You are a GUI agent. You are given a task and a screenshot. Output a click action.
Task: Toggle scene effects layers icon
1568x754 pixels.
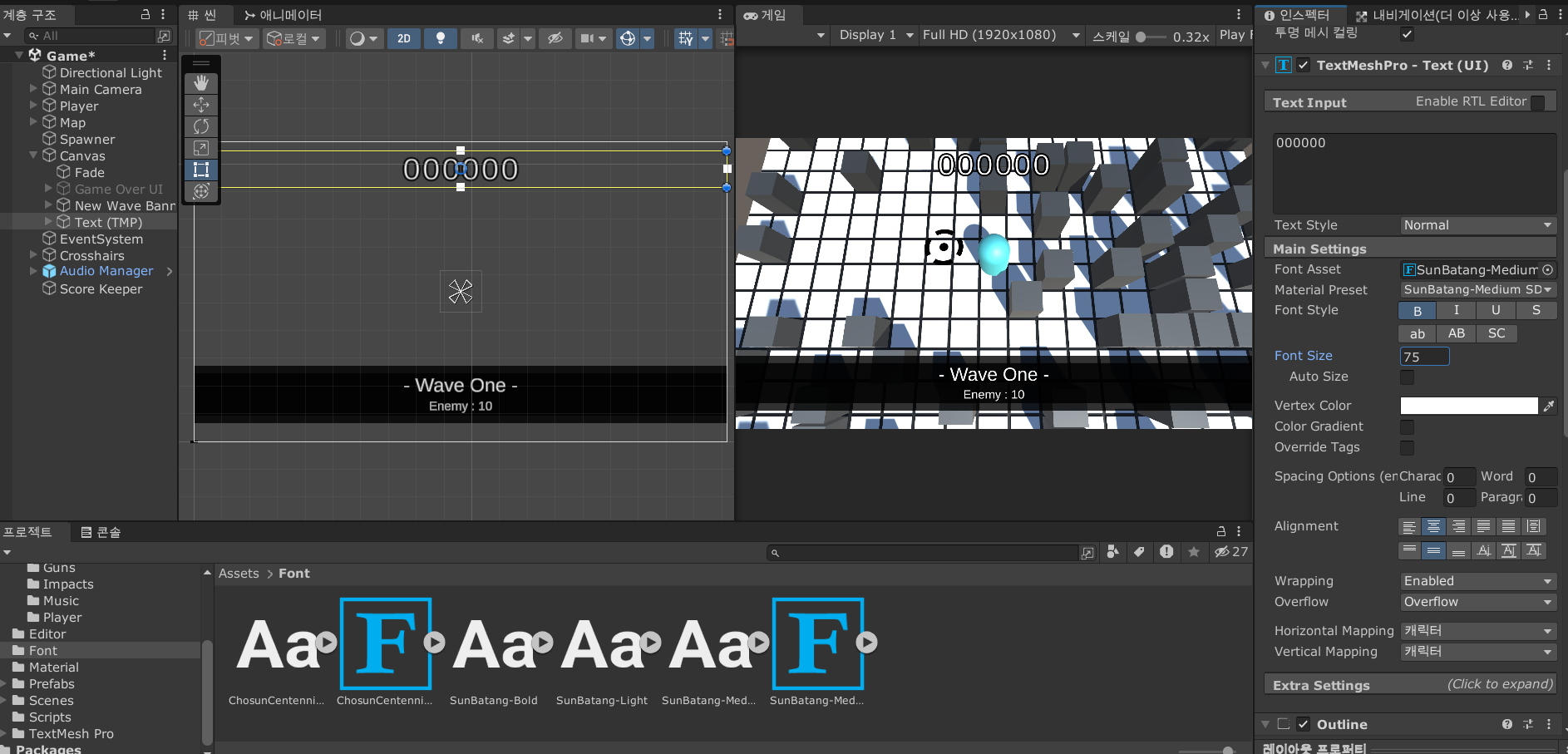tap(509, 38)
